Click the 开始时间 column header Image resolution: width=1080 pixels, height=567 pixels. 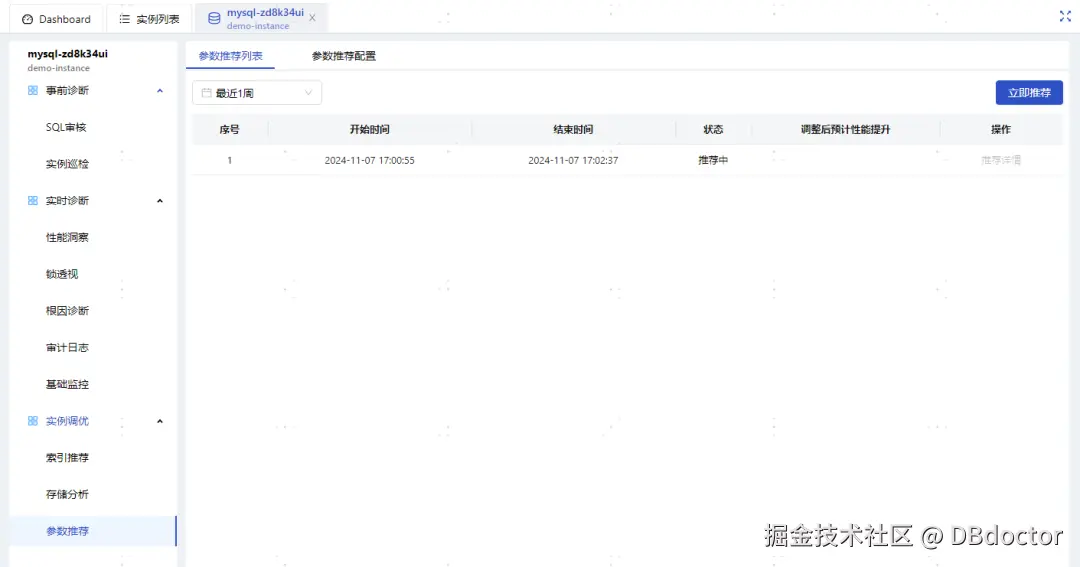pyautogui.click(x=369, y=130)
